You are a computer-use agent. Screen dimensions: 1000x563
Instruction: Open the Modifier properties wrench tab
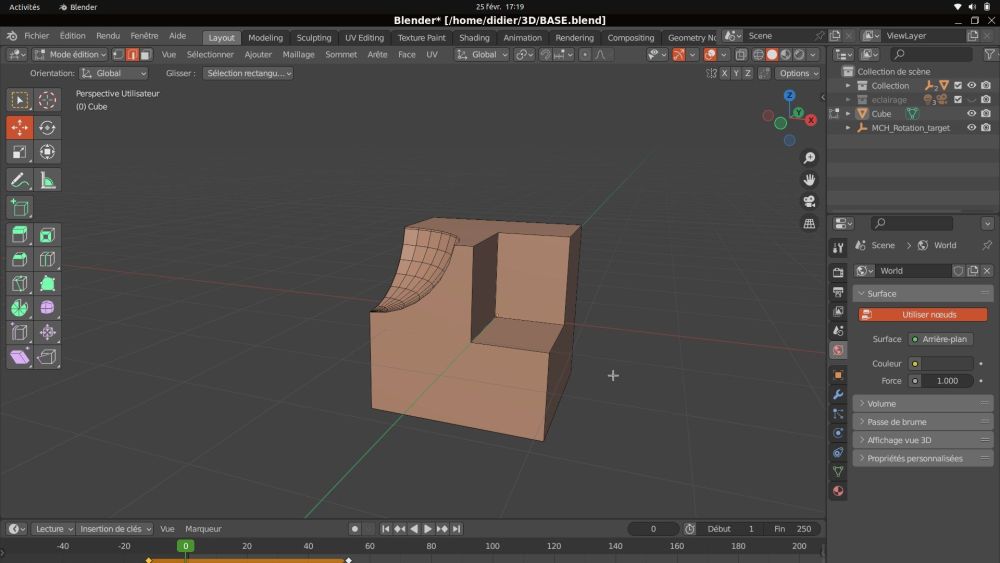click(x=838, y=394)
